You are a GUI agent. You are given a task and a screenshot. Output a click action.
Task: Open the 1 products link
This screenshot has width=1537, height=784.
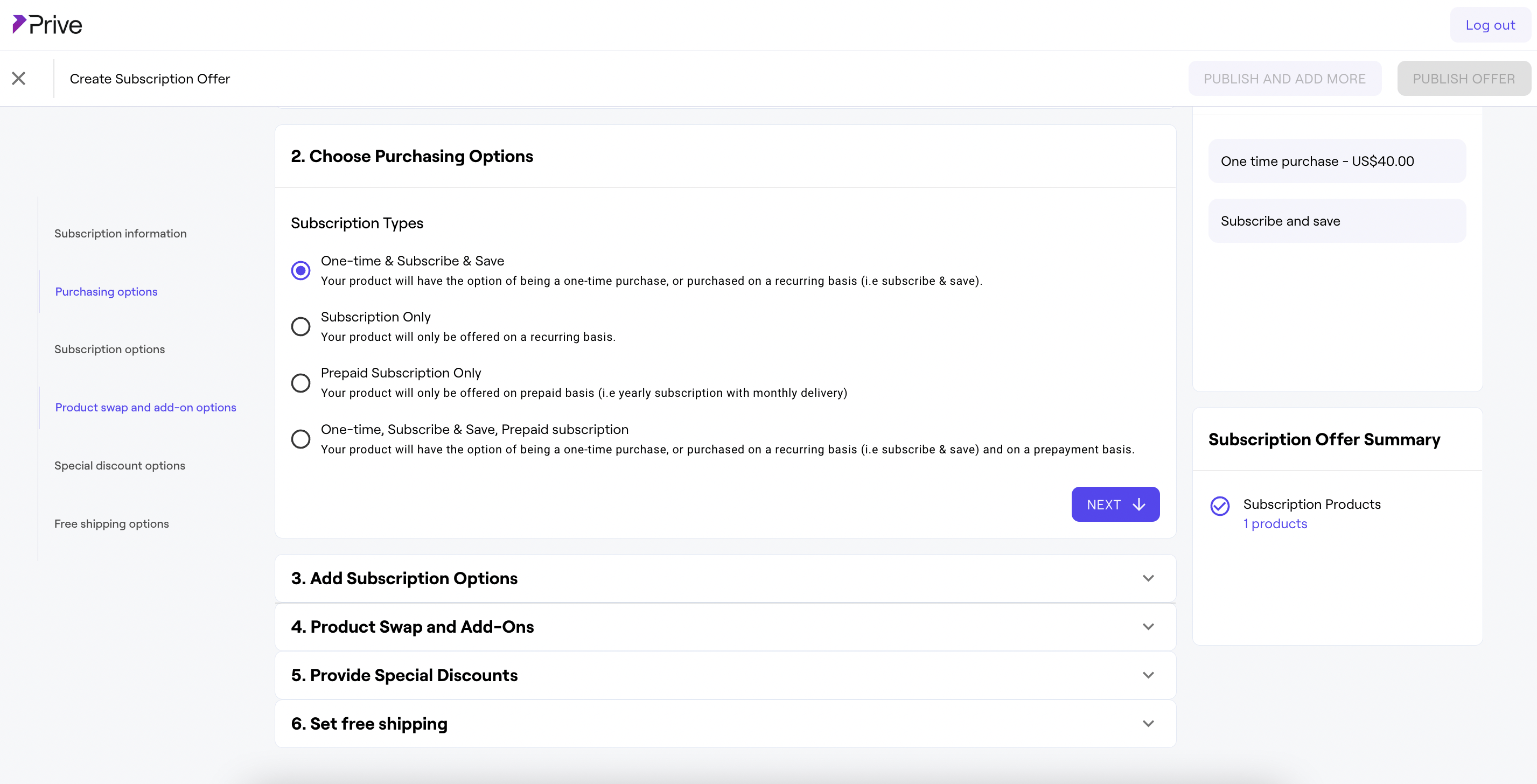(1275, 523)
